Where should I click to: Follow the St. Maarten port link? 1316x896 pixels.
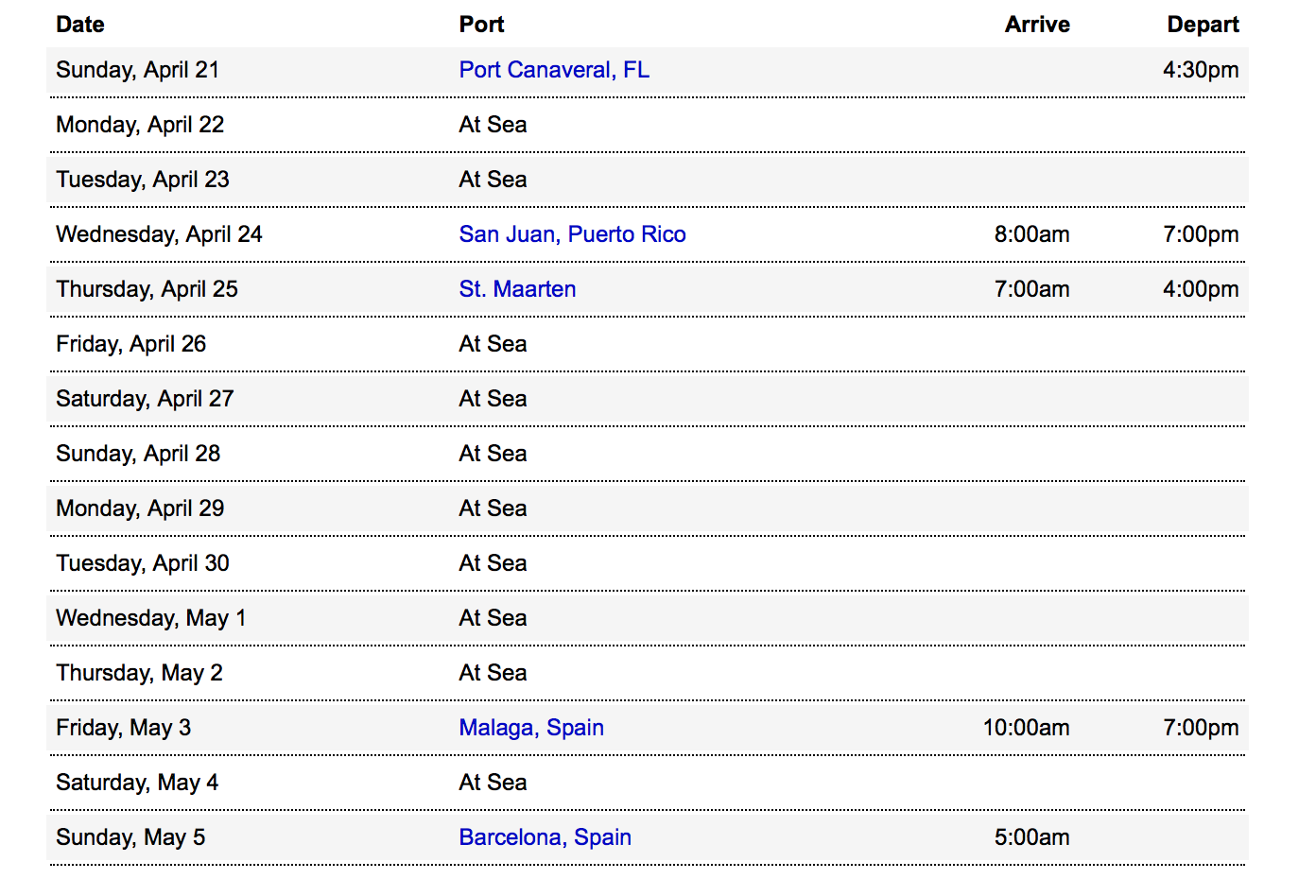pyautogui.click(x=517, y=289)
